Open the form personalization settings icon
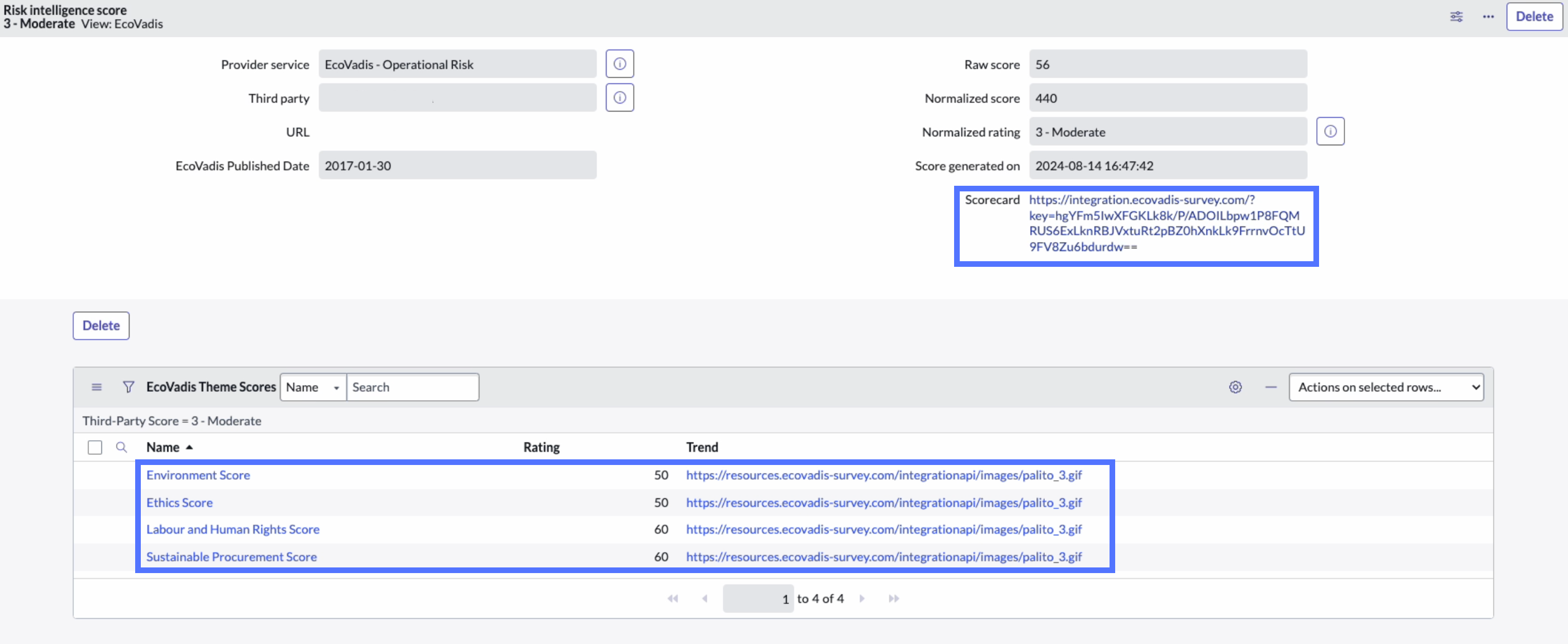1568x644 pixels. [x=1456, y=16]
